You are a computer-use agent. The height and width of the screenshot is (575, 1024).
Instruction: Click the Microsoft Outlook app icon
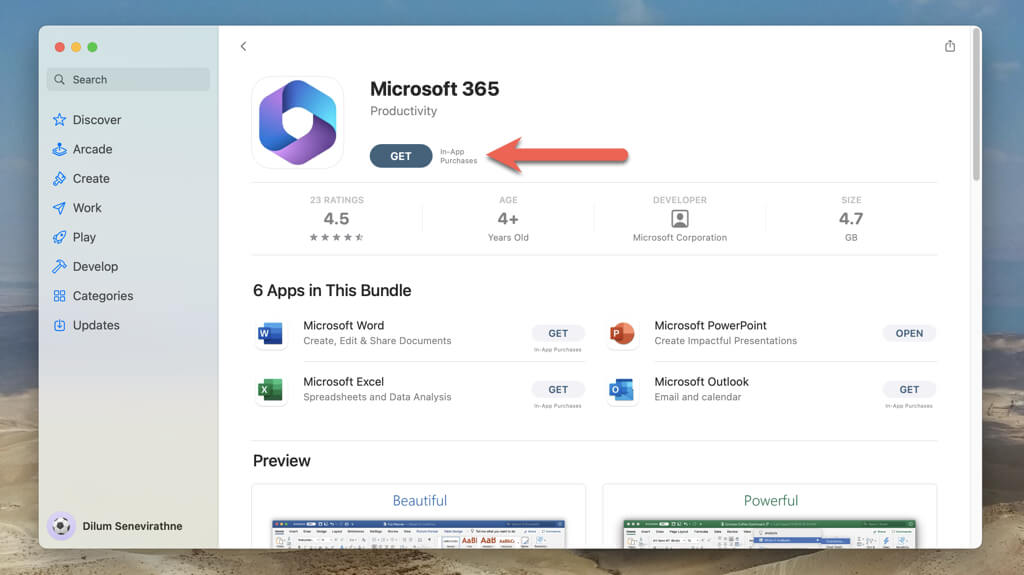coord(622,389)
